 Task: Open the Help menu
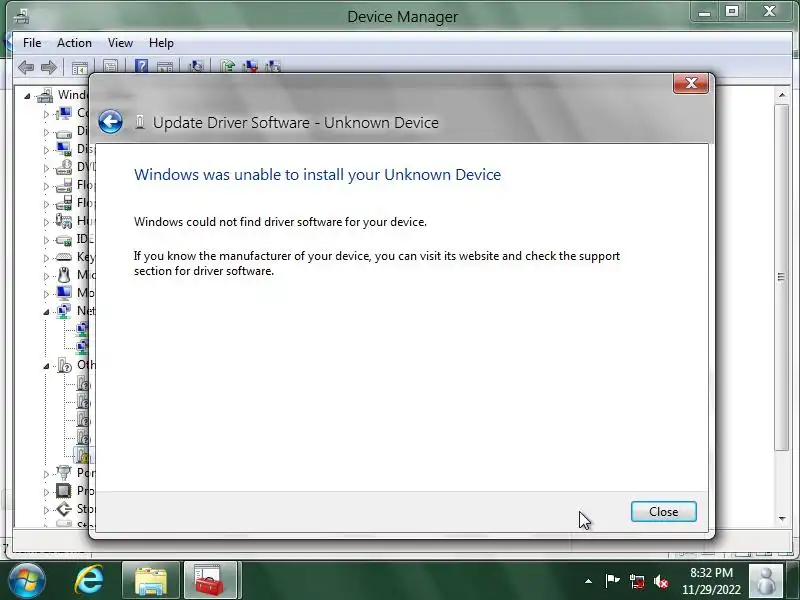point(161,43)
